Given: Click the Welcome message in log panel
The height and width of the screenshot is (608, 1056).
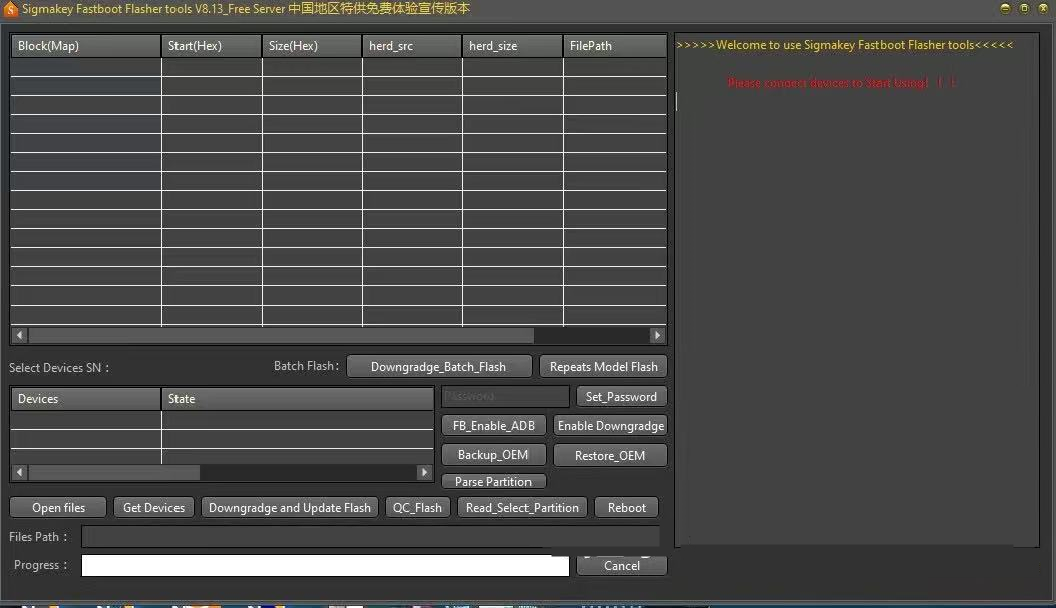Looking at the screenshot, I should pos(845,45).
